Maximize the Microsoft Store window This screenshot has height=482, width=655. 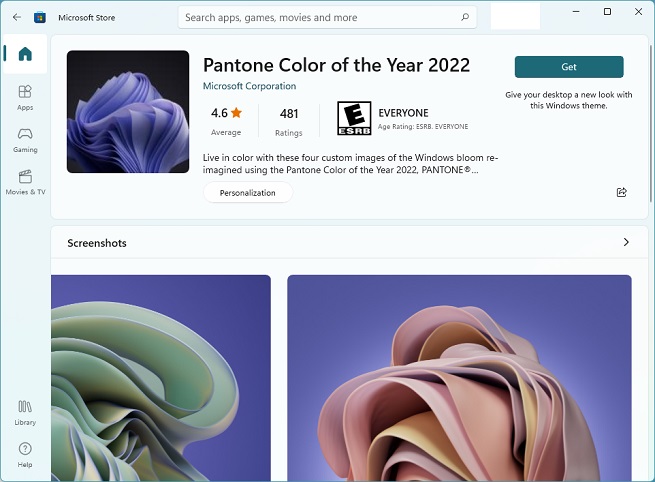pos(607,12)
